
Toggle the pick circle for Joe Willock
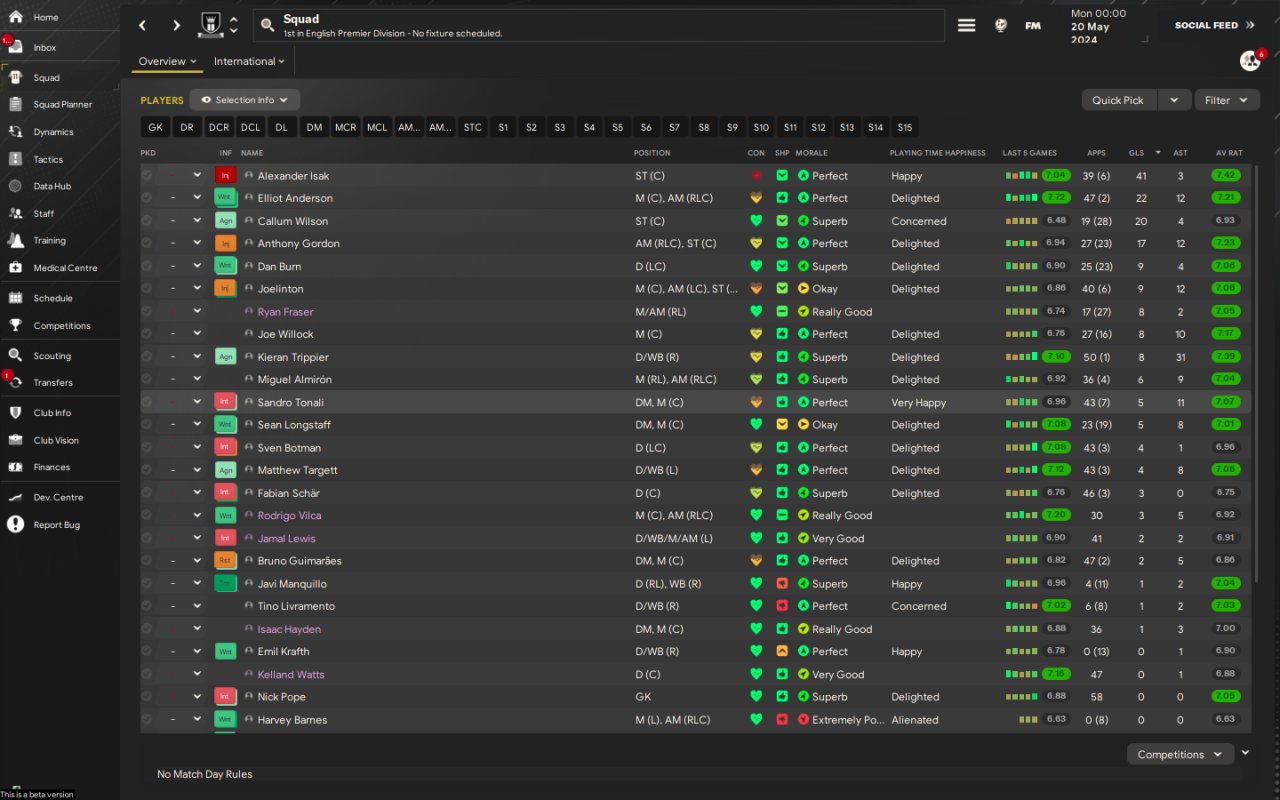[x=147, y=334]
